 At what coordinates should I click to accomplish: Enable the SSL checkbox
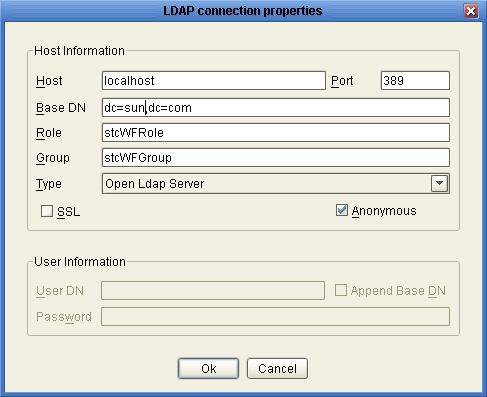(47, 211)
